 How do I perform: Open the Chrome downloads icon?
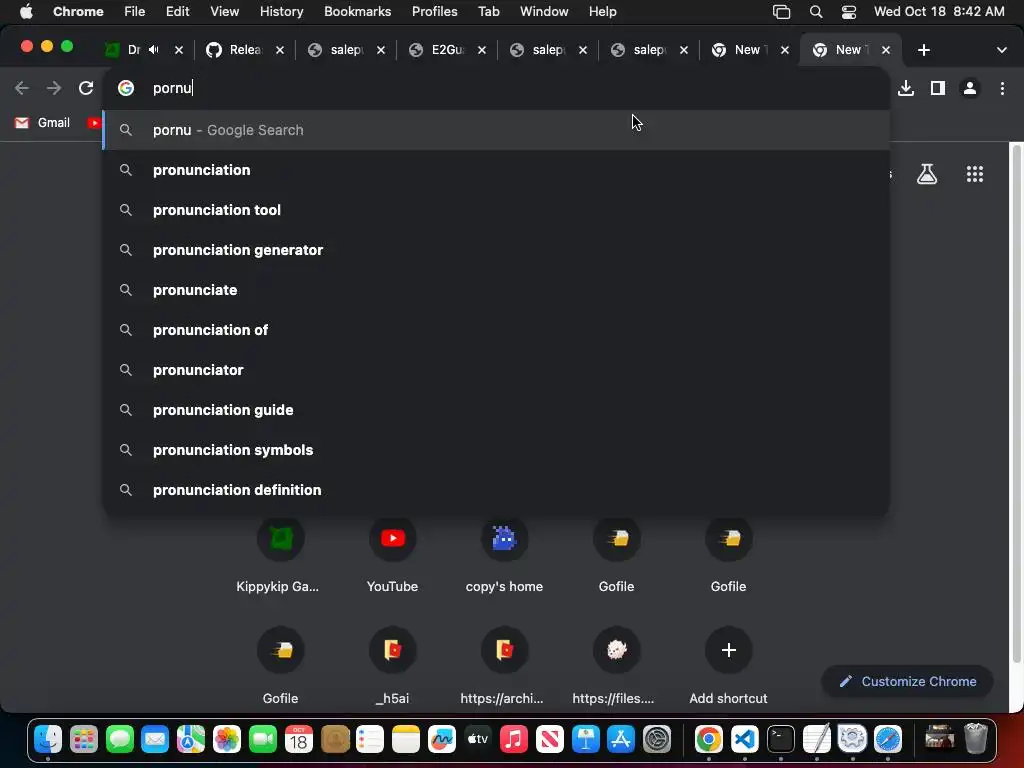(x=905, y=88)
